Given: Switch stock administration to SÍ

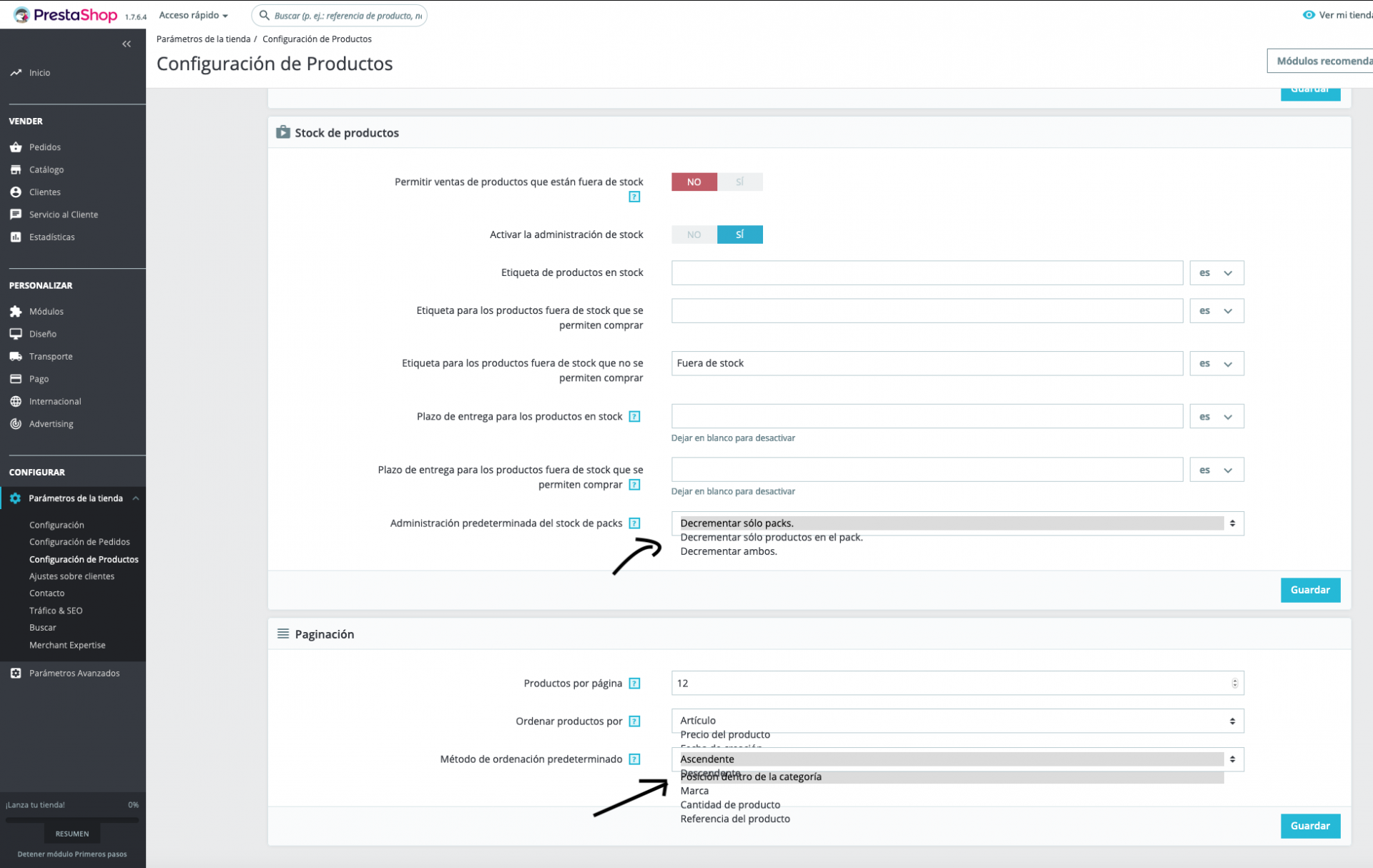Looking at the screenshot, I should 739,235.
